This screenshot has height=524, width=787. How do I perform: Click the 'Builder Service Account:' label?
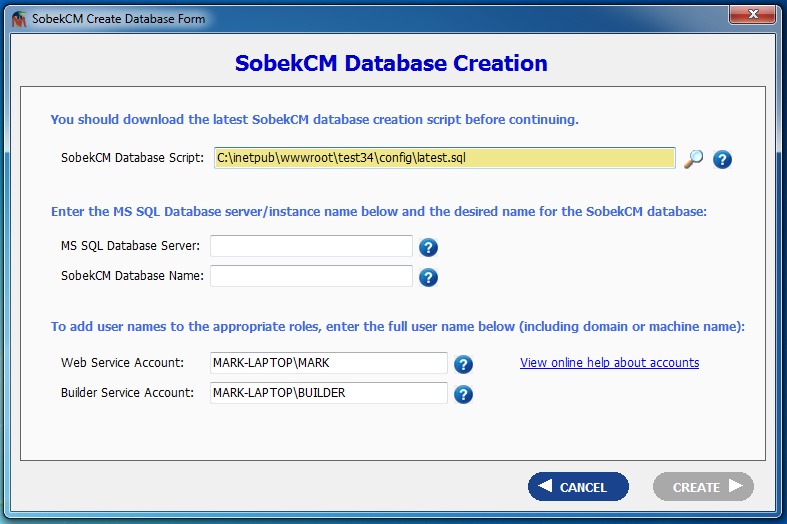tap(127, 392)
